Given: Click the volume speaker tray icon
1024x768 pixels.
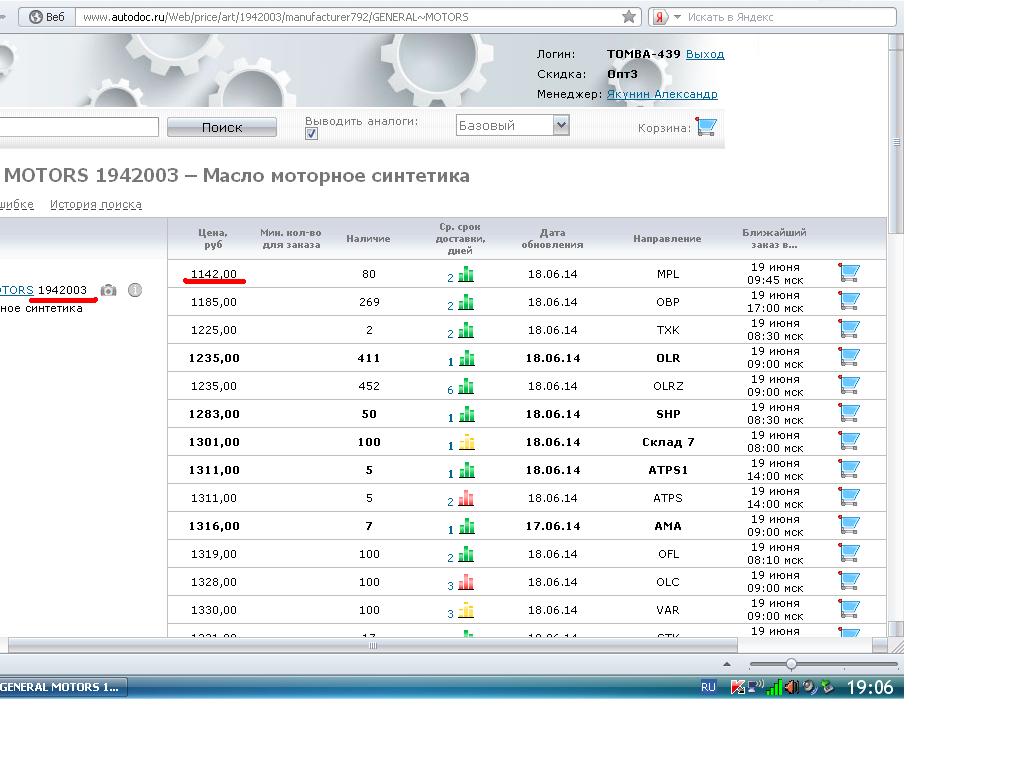Looking at the screenshot, I should (x=791, y=687).
